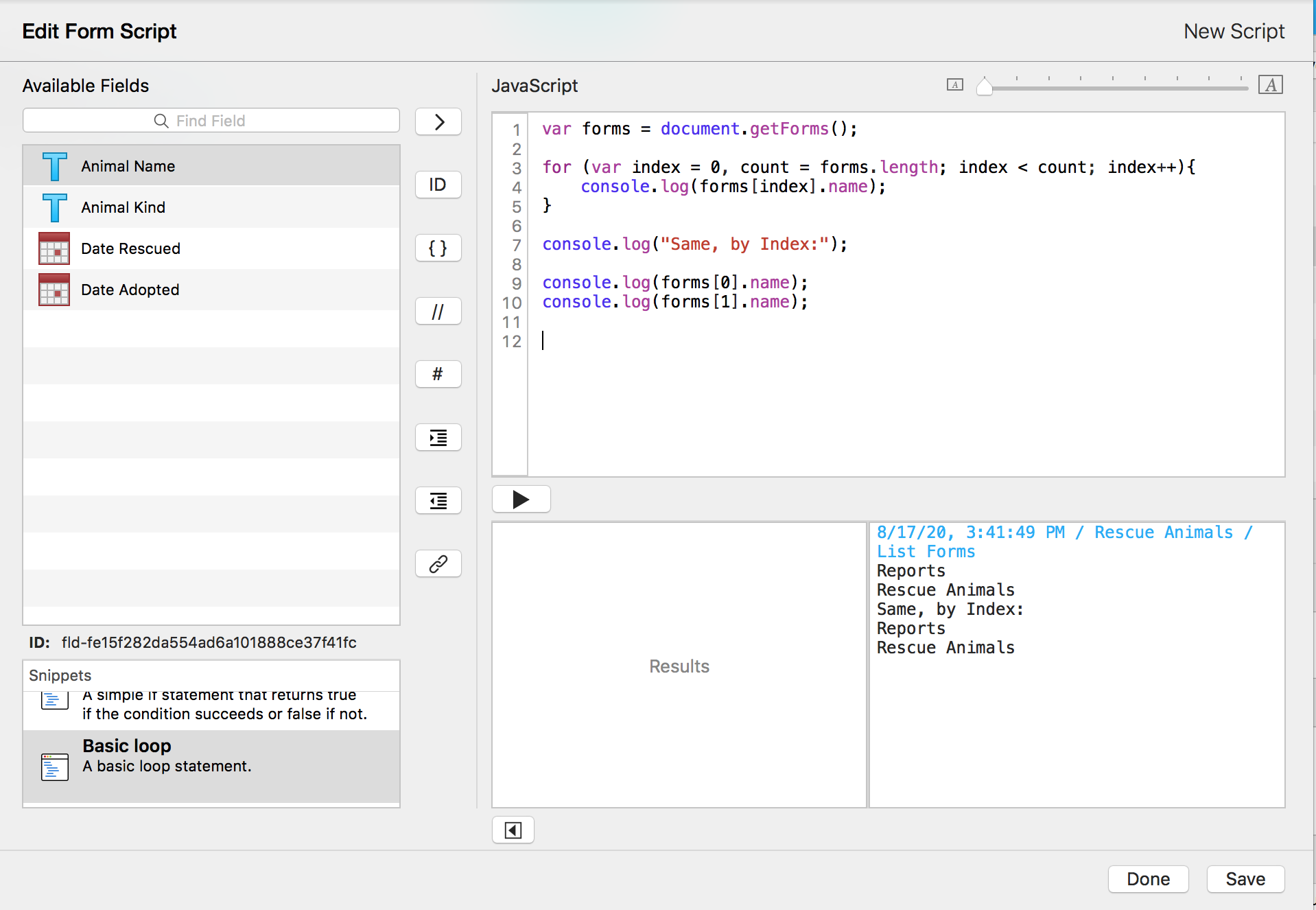Click the small font size A icon
This screenshot has height=910, width=1316.
pos(954,85)
